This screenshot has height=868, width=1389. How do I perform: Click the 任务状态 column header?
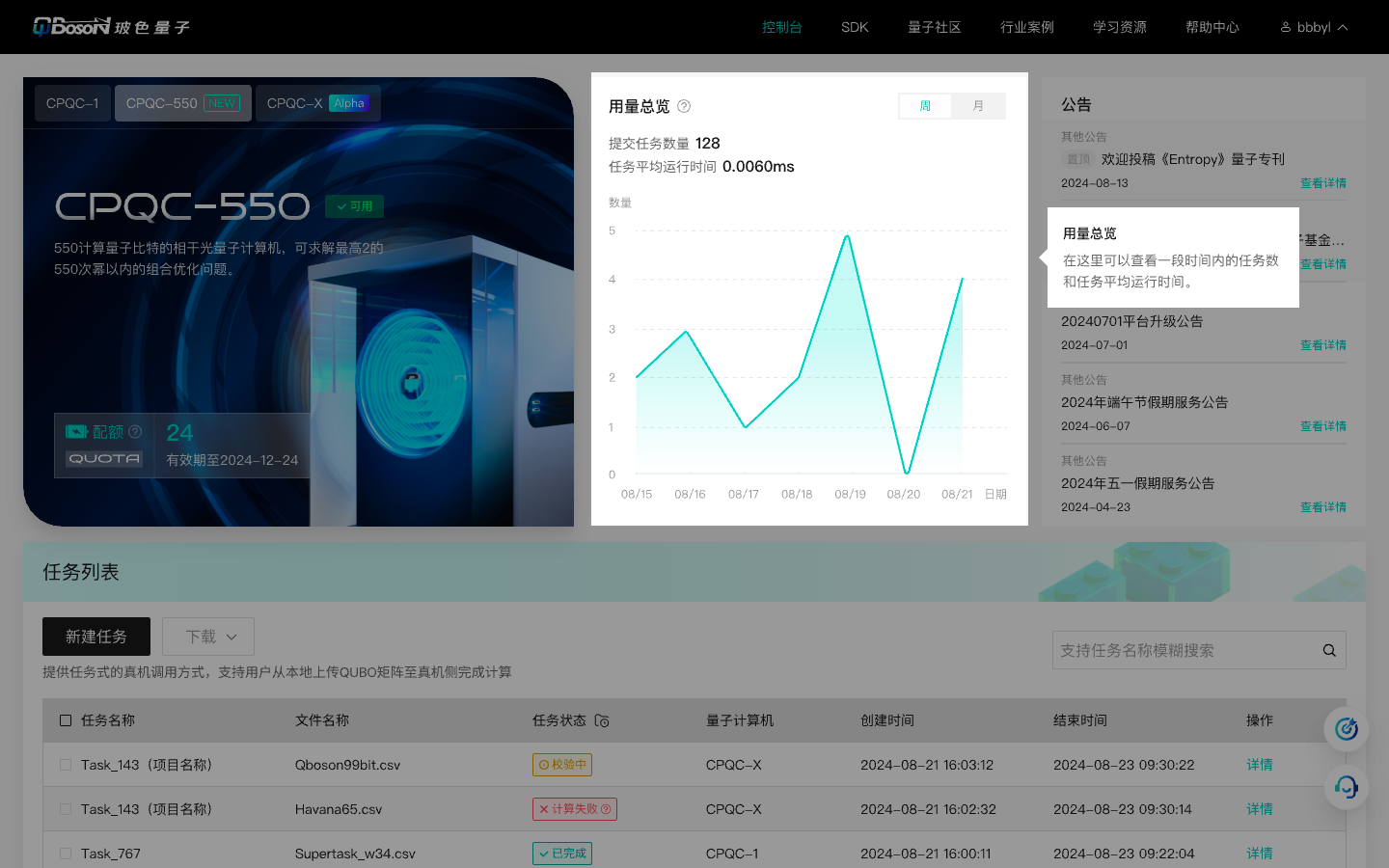[x=559, y=720]
